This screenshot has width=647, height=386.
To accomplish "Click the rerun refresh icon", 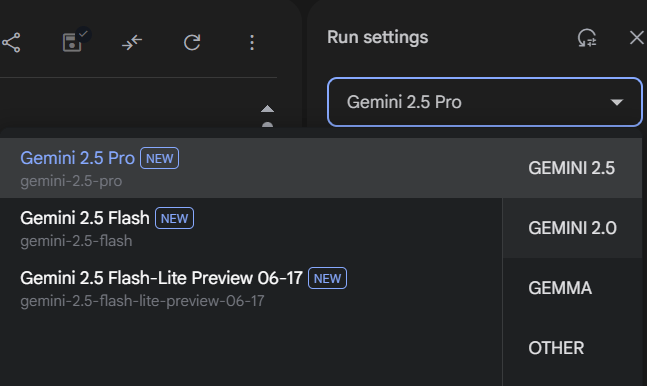I will pyautogui.click(x=192, y=42).
